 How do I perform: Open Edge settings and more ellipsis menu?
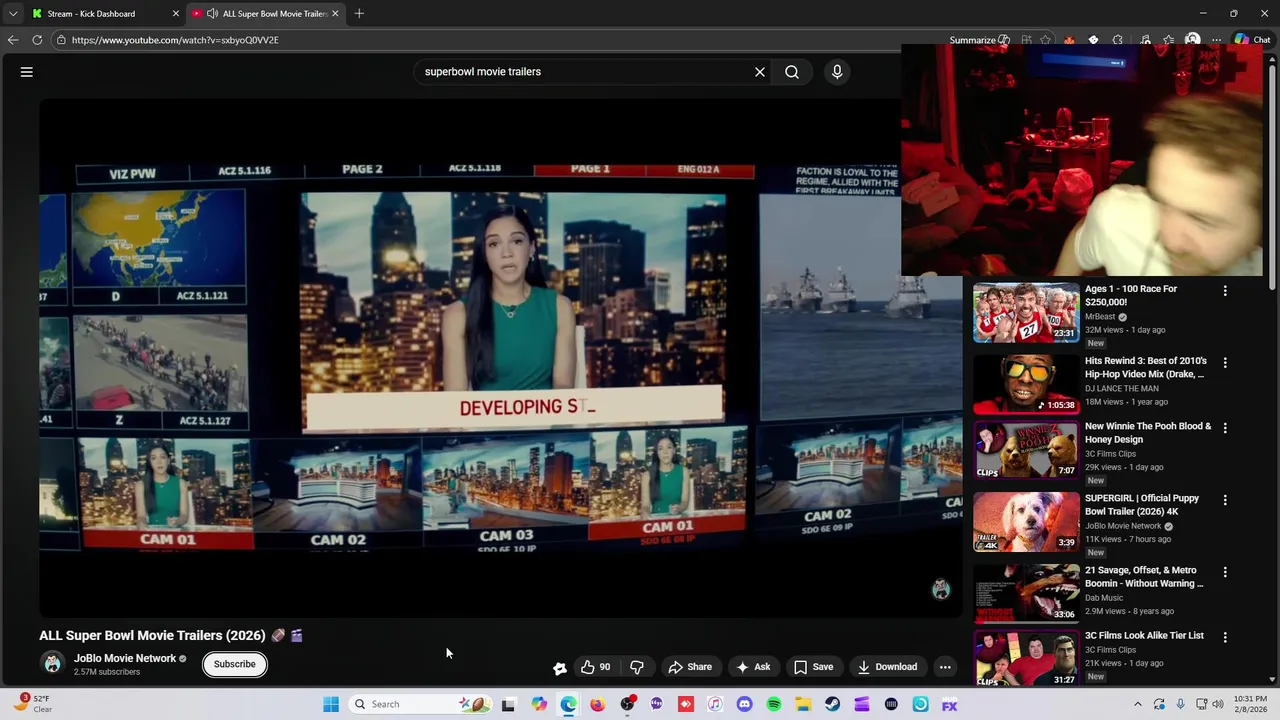(x=1216, y=40)
